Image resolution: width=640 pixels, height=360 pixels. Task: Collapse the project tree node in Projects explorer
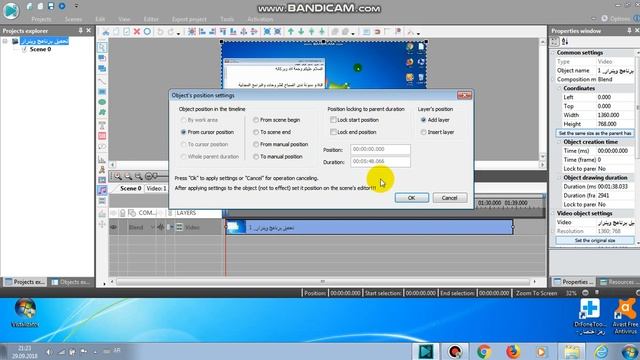click(x=5, y=41)
